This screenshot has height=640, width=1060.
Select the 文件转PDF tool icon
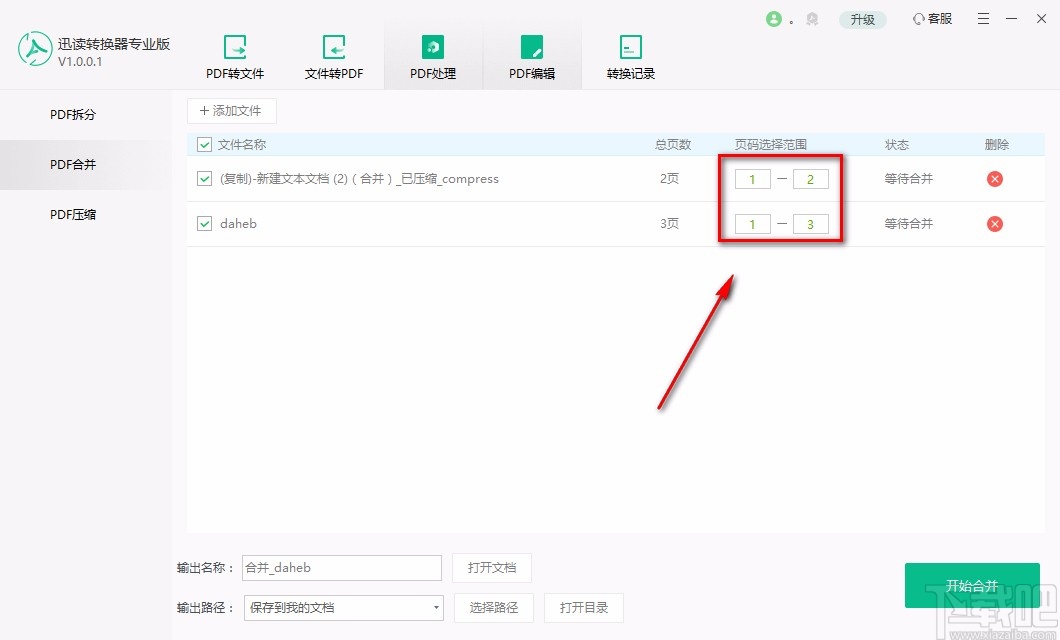(x=333, y=55)
